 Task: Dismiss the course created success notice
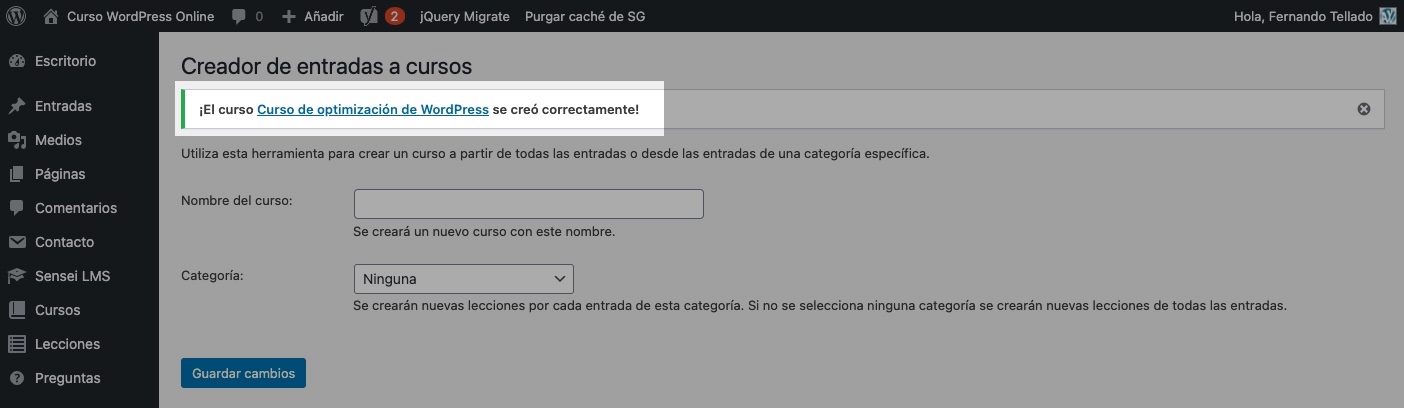pyautogui.click(x=1363, y=109)
